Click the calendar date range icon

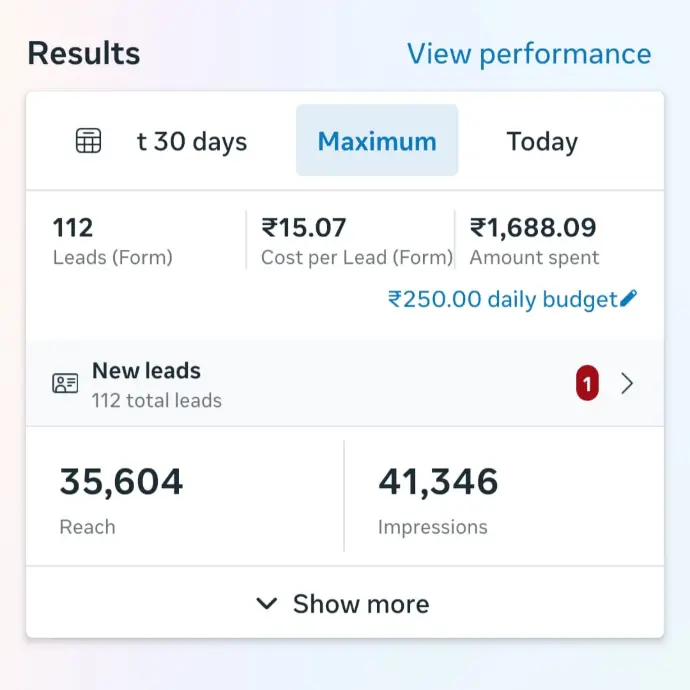point(89,141)
